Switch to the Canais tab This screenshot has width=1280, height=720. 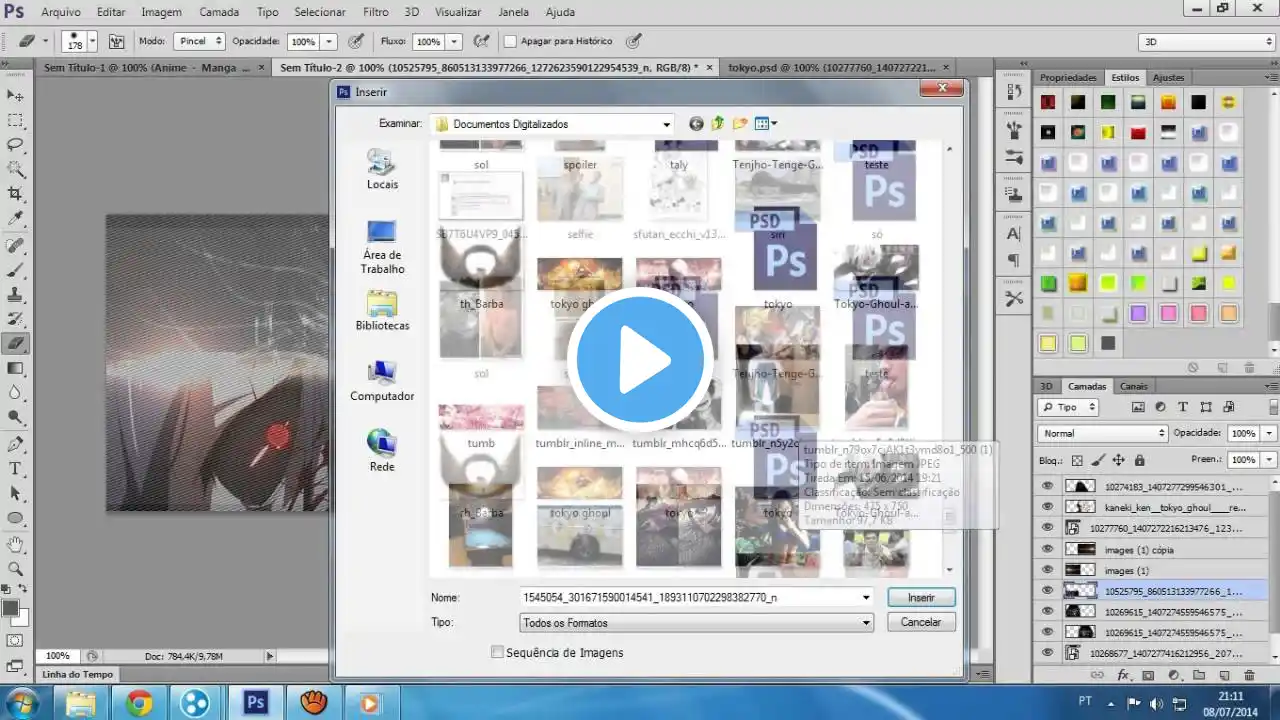pos(1133,386)
